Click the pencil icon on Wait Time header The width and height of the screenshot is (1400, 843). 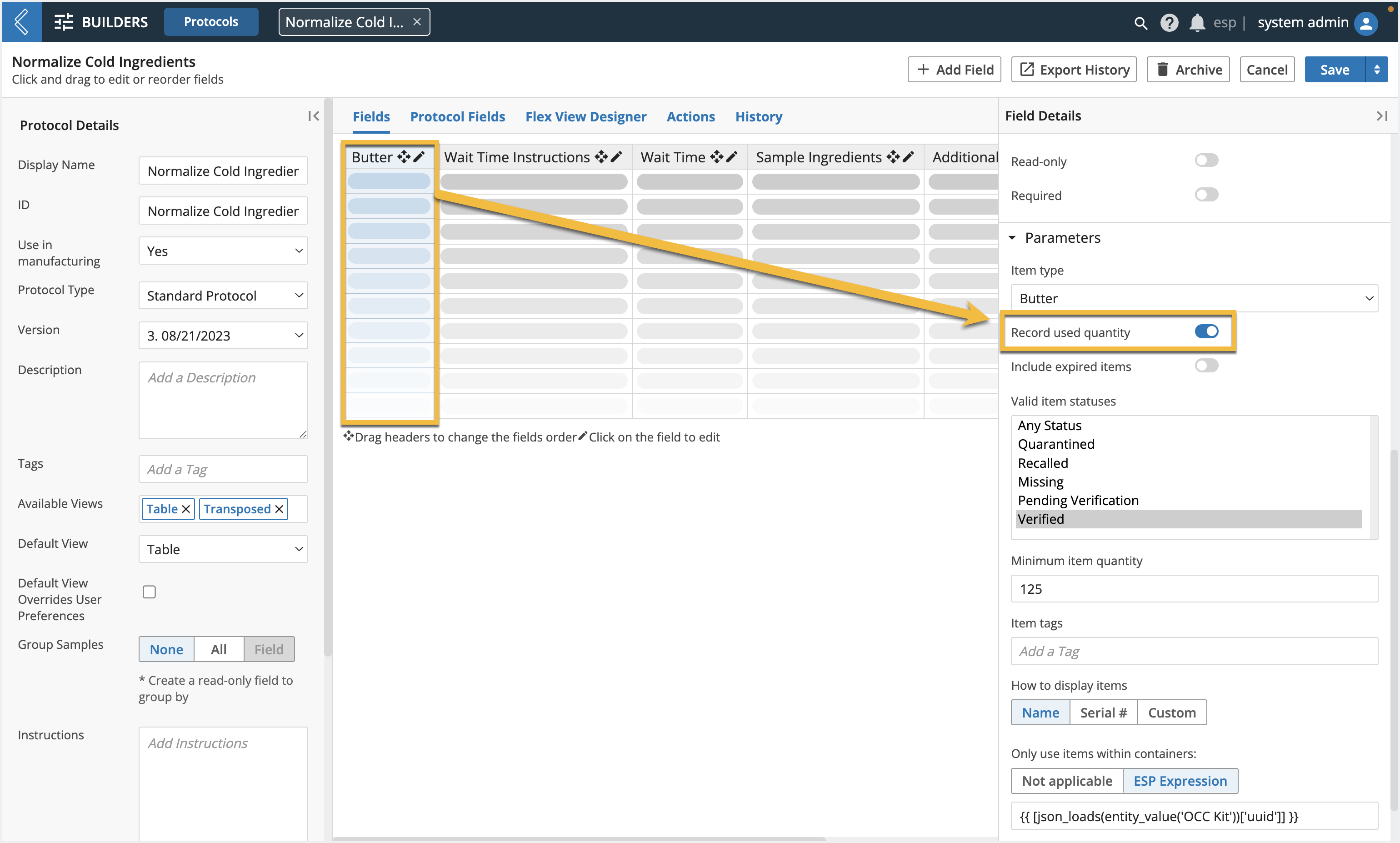tap(732, 157)
